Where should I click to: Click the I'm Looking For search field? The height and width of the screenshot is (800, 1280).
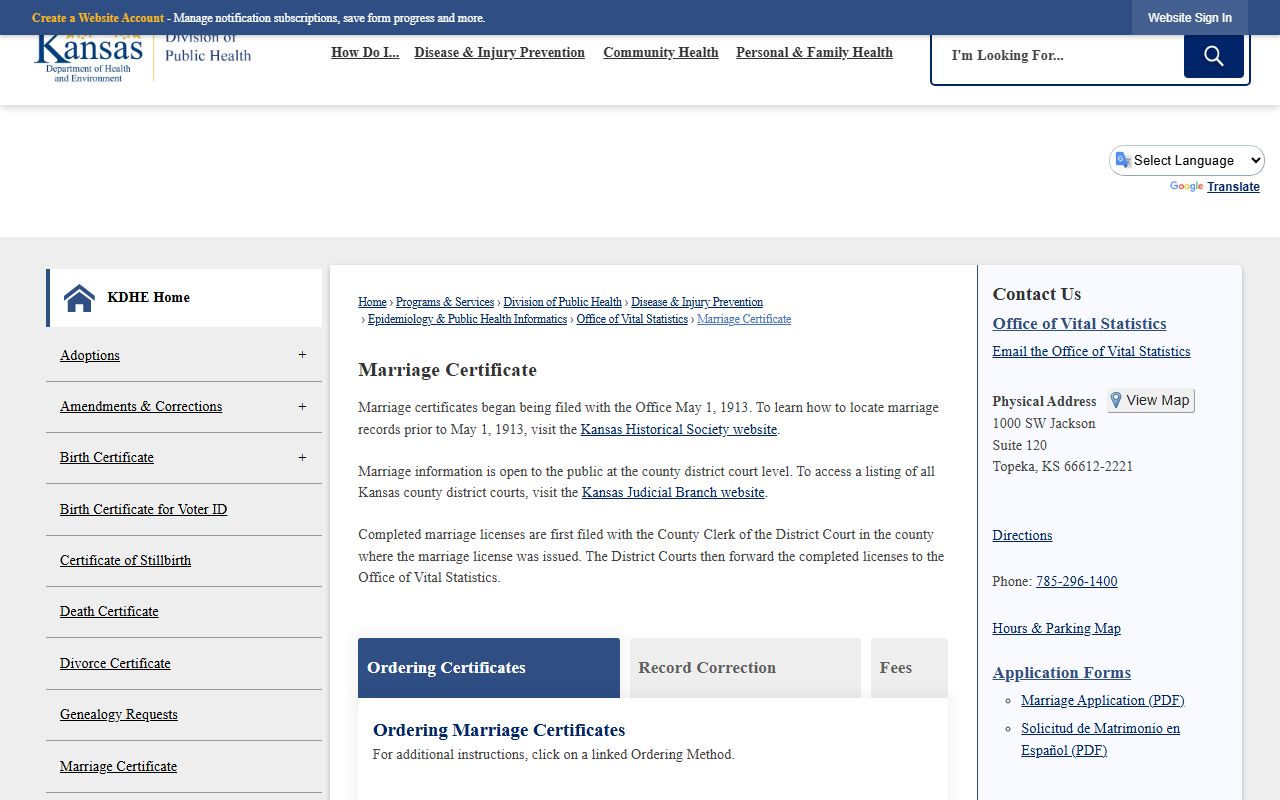point(1058,56)
